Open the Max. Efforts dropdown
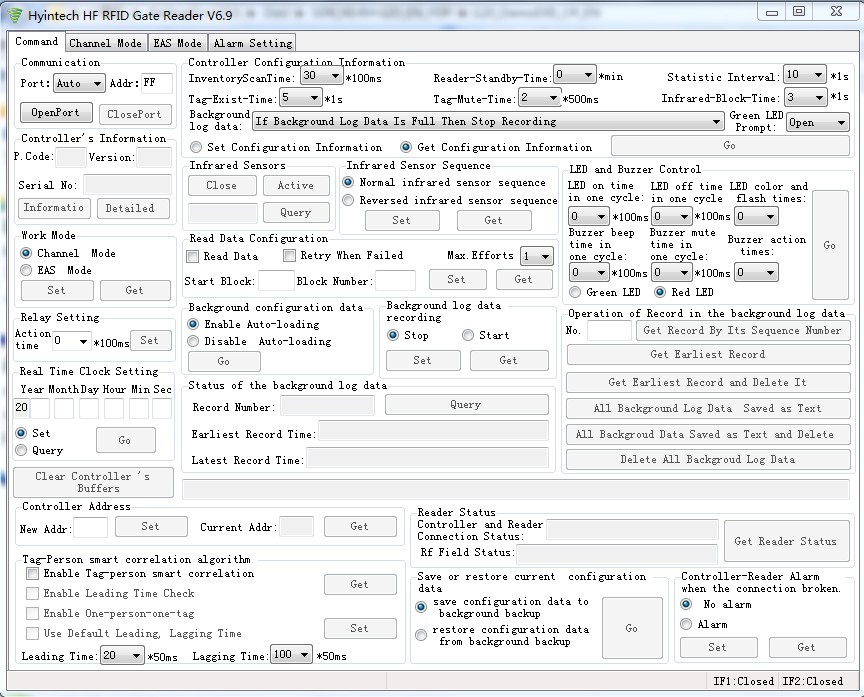 click(537, 256)
